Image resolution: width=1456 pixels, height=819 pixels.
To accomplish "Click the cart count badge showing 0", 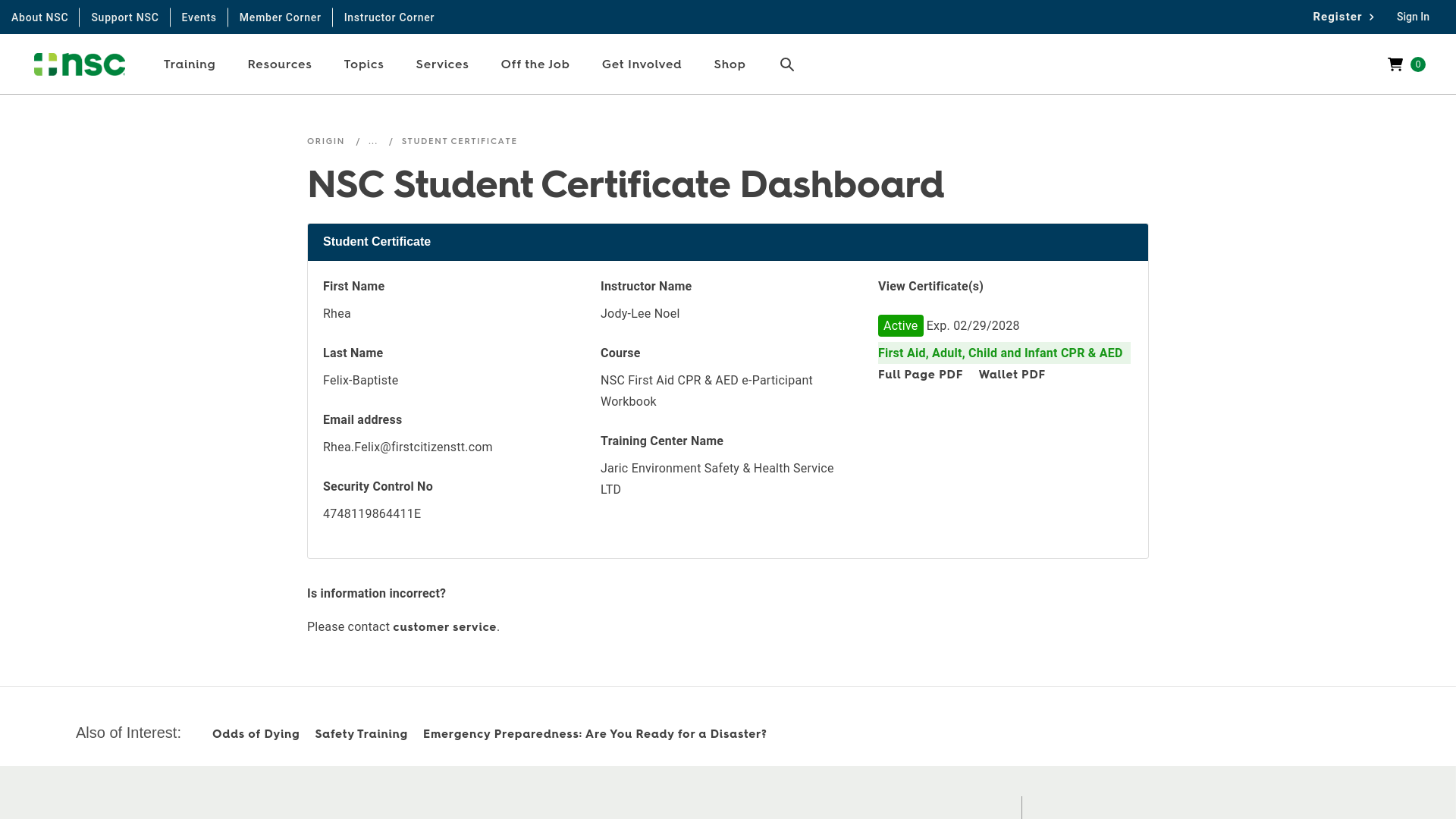I will [1418, 64].
